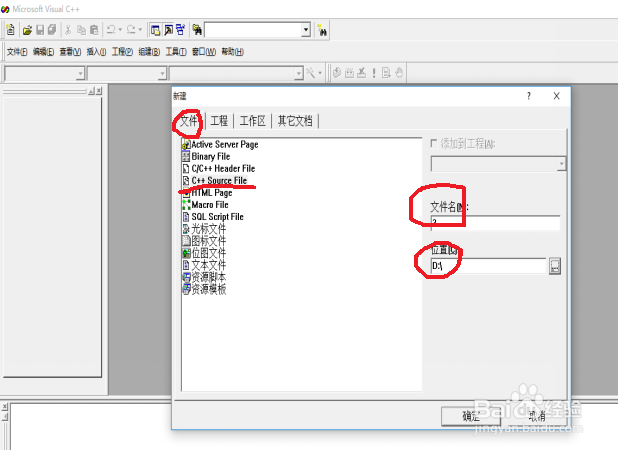The height and width of the screenshot is (450, 618).
Task: Click the New Text File toolbar icon
Action: click(10, 30)
